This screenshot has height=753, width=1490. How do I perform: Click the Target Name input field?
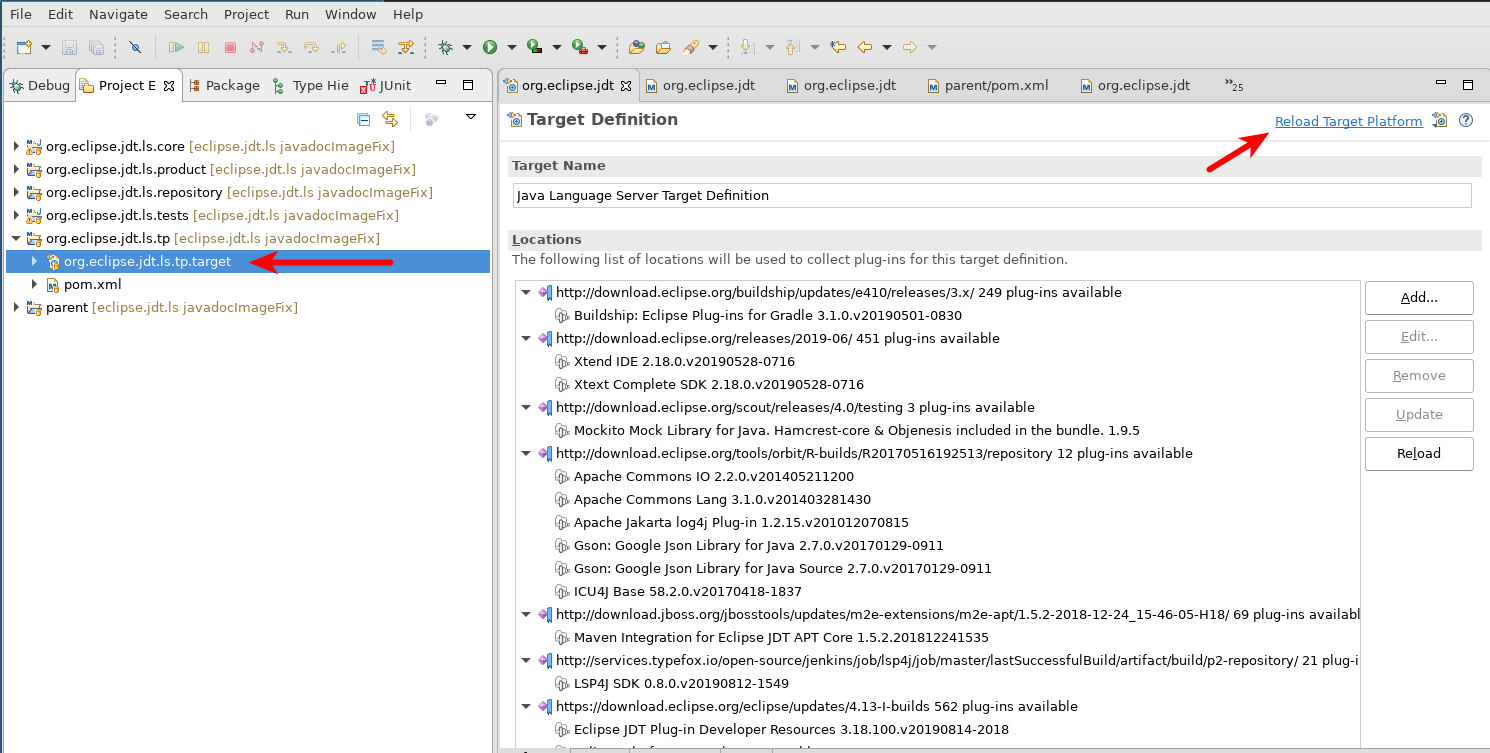[x=992, y=195]
